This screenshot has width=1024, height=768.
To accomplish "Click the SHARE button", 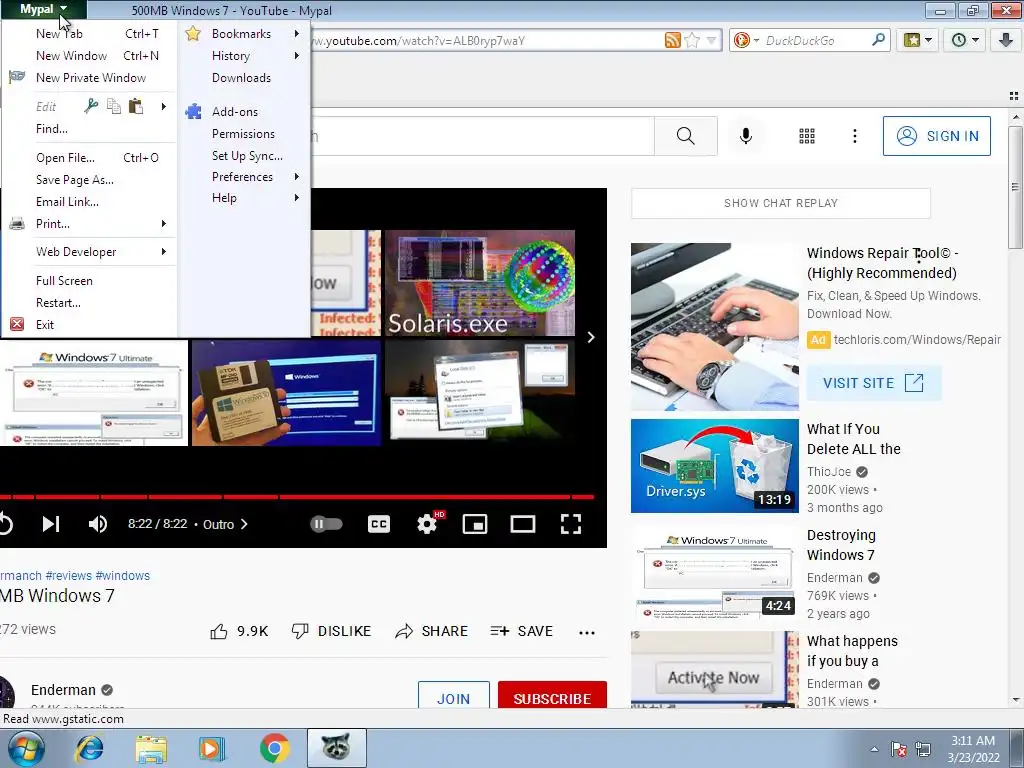I will point(432,631).
